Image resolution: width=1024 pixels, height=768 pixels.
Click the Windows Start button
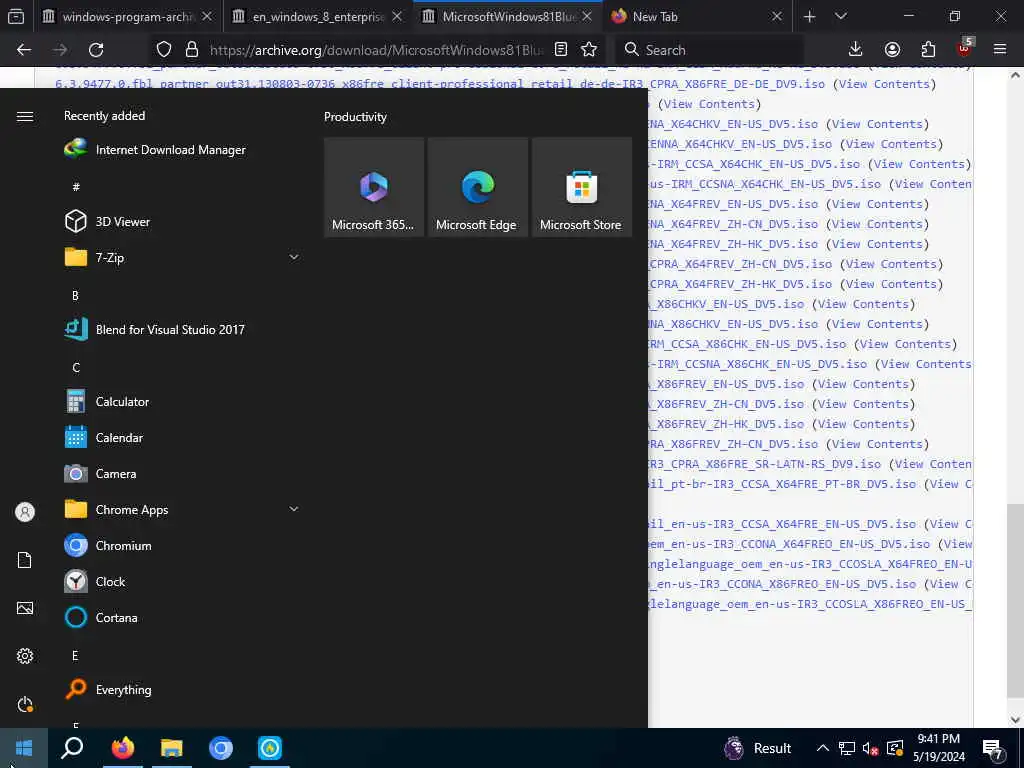[x=24, y=748]
